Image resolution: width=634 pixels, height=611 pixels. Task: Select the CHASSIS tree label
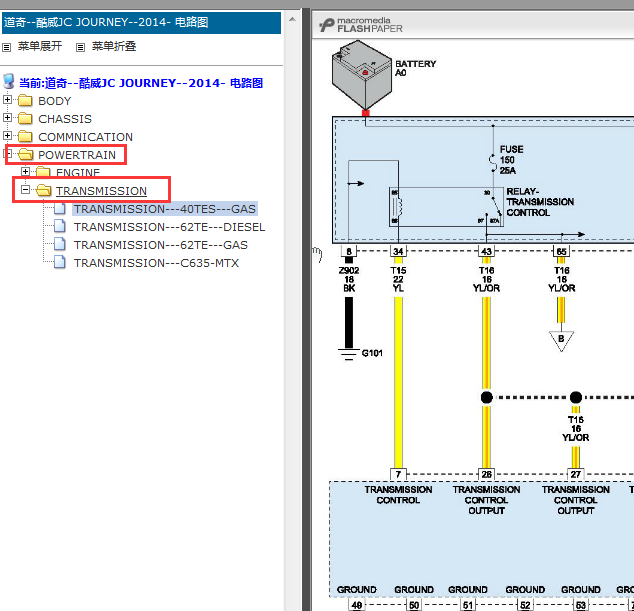(x=65, y=119)
